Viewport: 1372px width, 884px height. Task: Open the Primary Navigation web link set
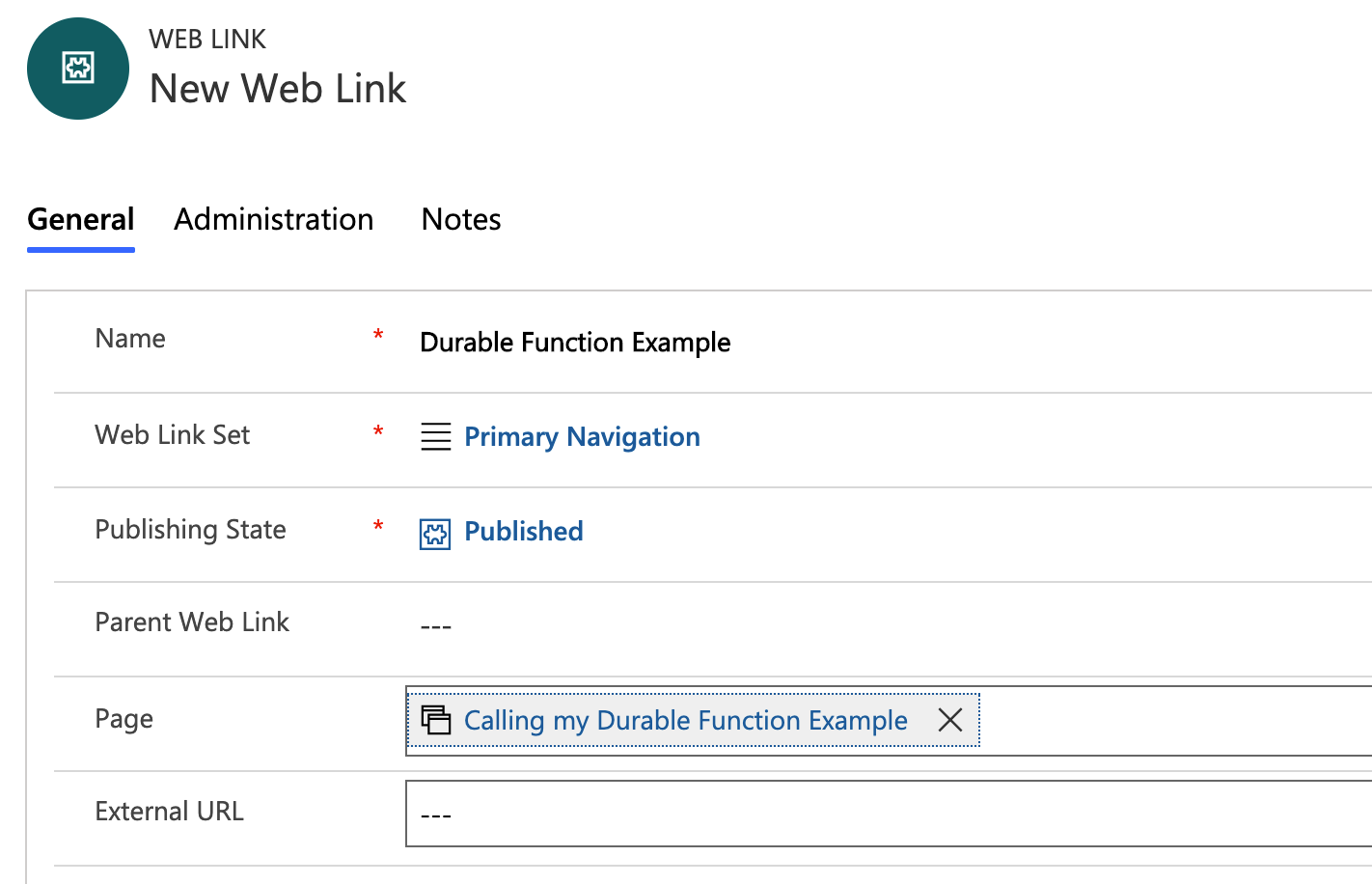582,437
